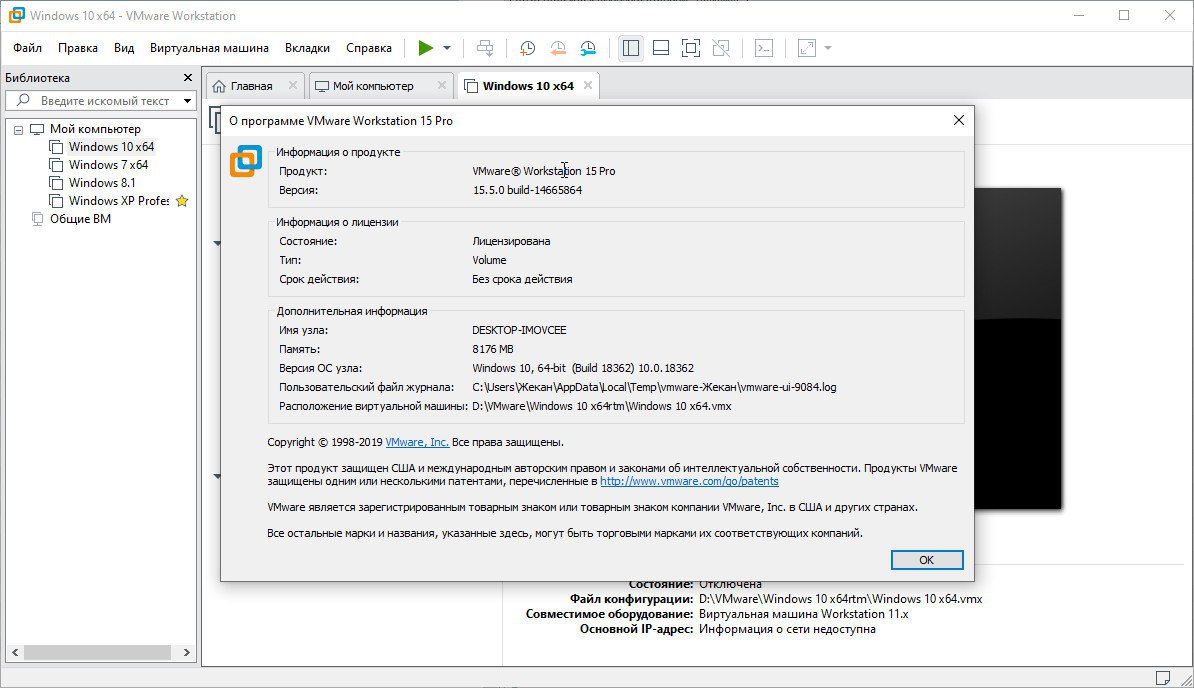Viewport: 1194px width, 688px height.
Task: Click the message log icon in status bar
Action: point(1163,678)
